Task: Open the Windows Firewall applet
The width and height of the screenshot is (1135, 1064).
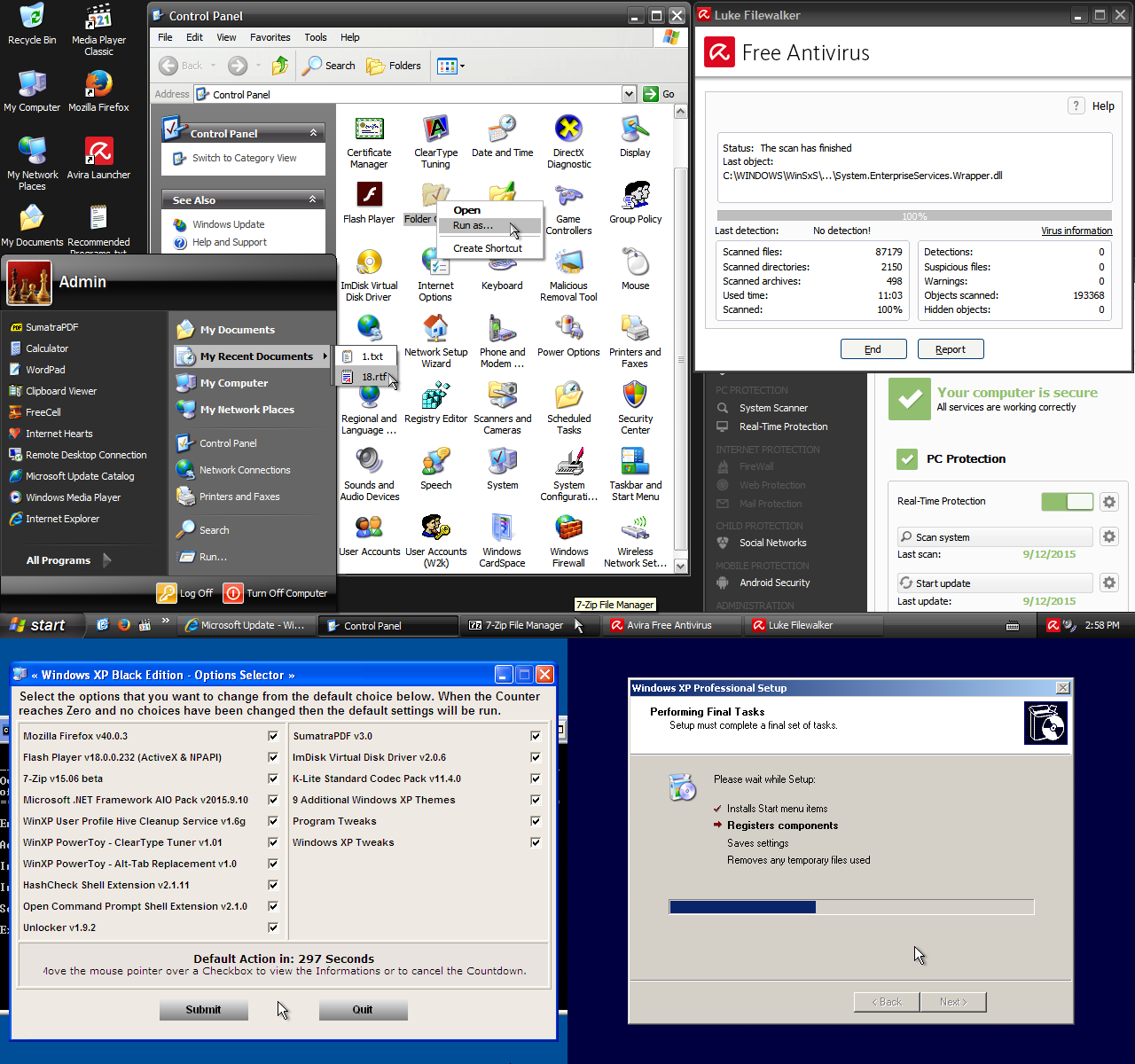Action: tap(568, 541)
